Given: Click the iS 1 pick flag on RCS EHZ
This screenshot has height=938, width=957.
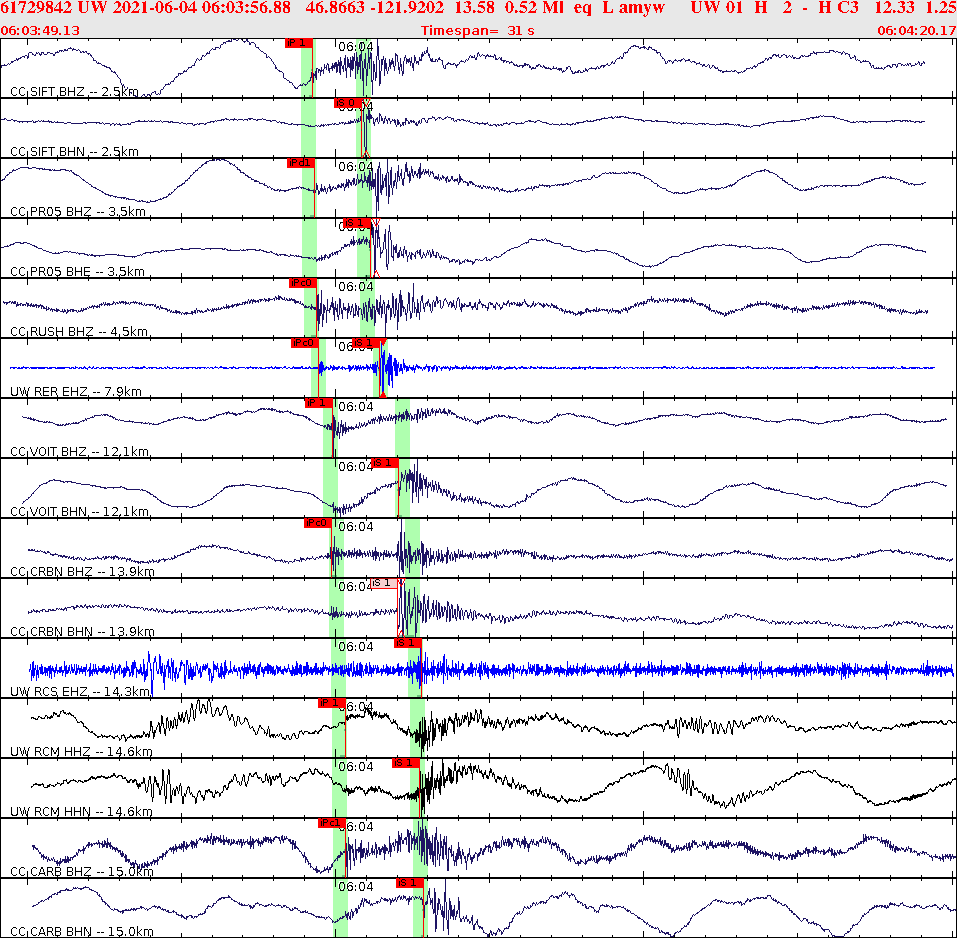Looking at the screenshot, I should coord(406,643).
